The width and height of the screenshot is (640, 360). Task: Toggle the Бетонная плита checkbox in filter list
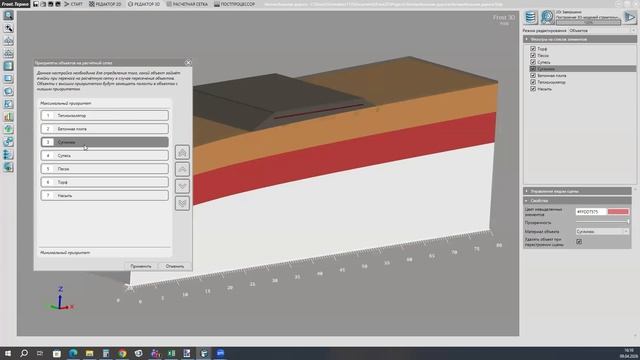533,75
